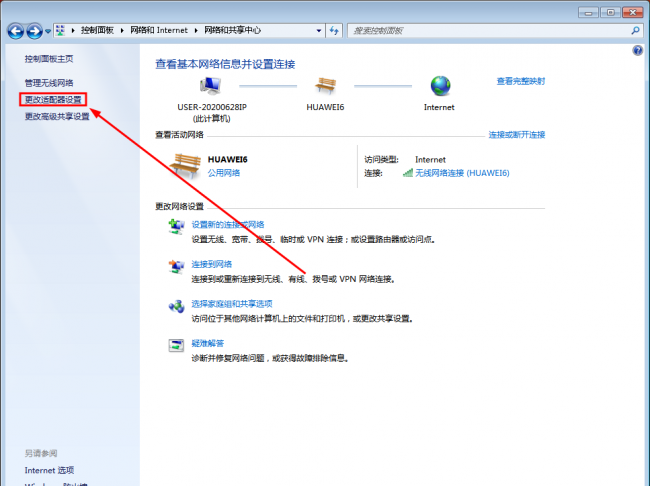Click the search magnifier icon

click(x=635, y=30)
